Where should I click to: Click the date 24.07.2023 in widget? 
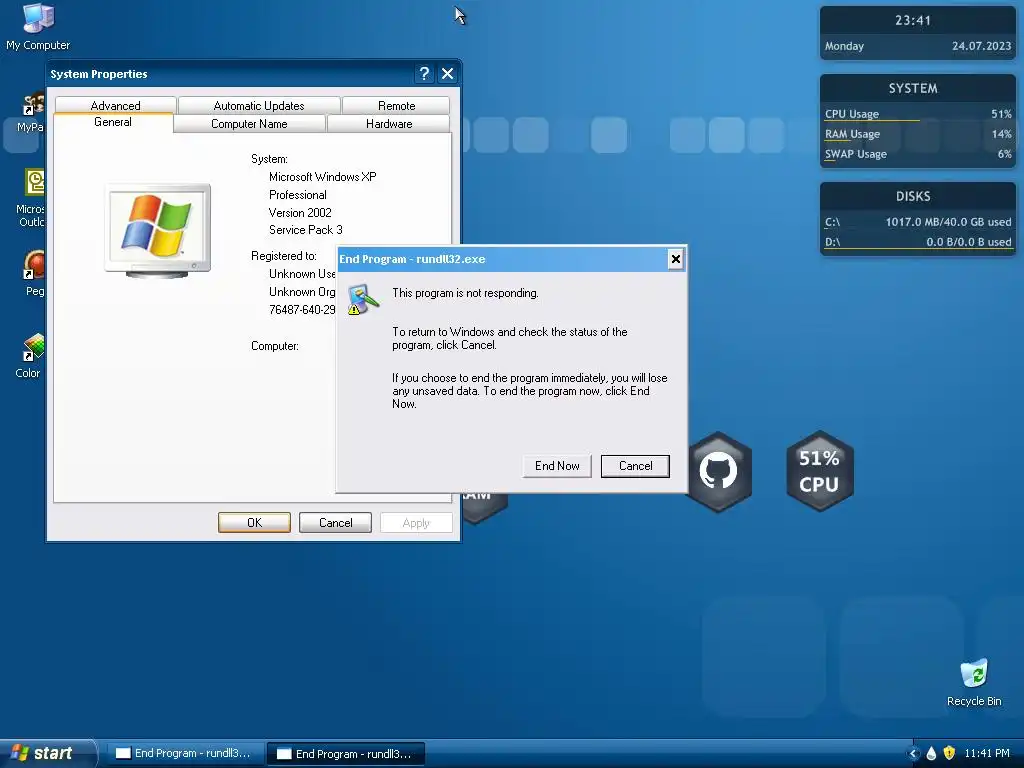982,46
